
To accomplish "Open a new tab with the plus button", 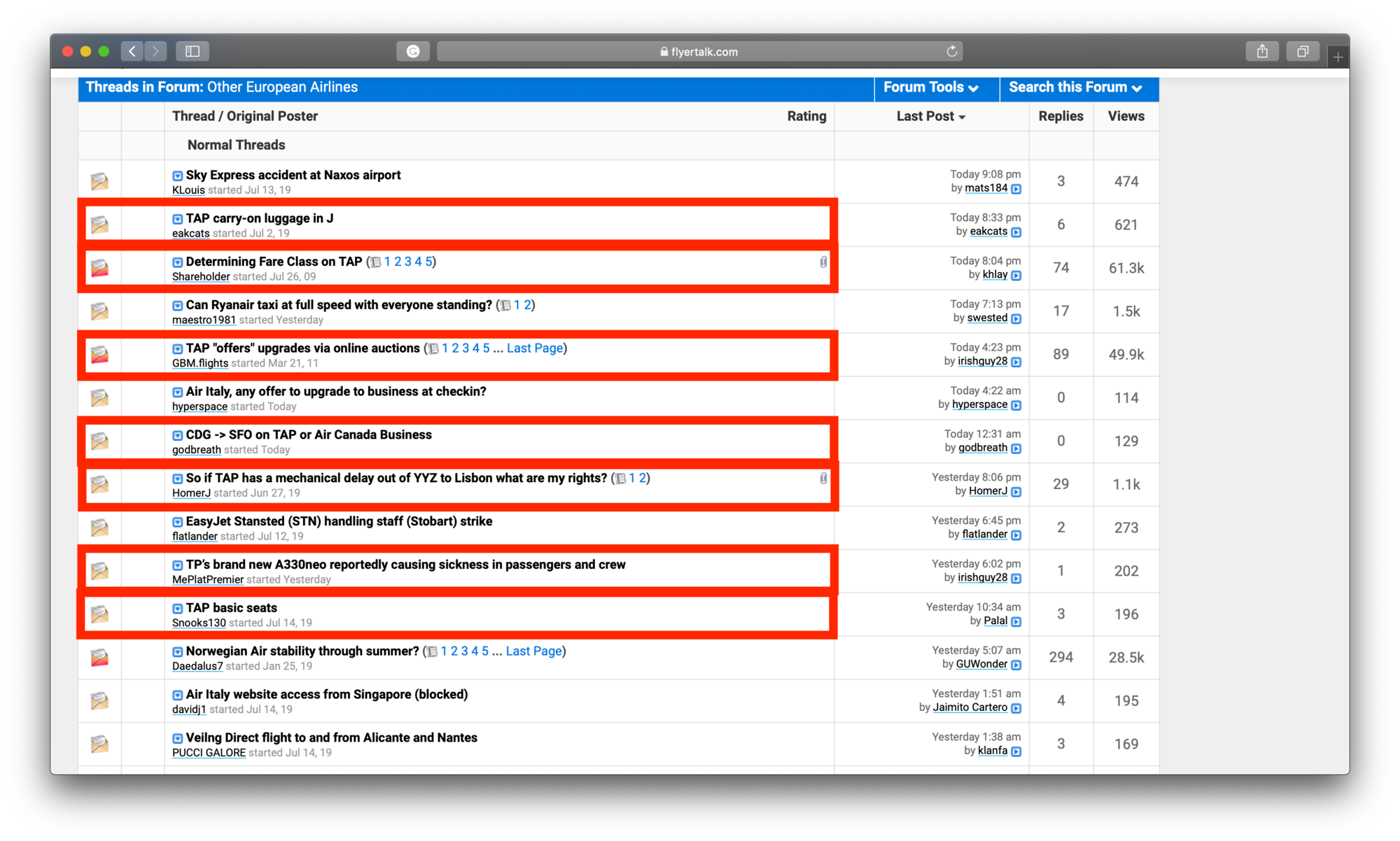I will [x=1338, y=57].
